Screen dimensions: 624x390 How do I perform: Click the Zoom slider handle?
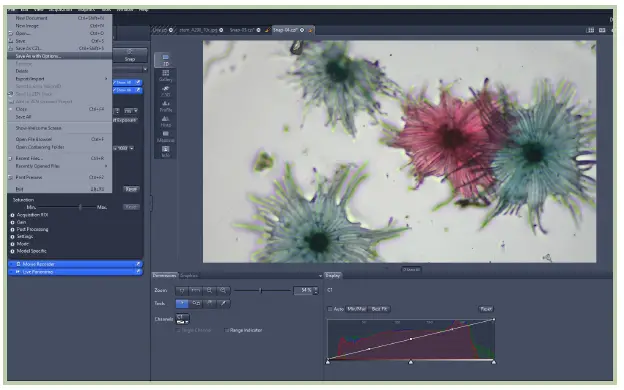[261, 291]
